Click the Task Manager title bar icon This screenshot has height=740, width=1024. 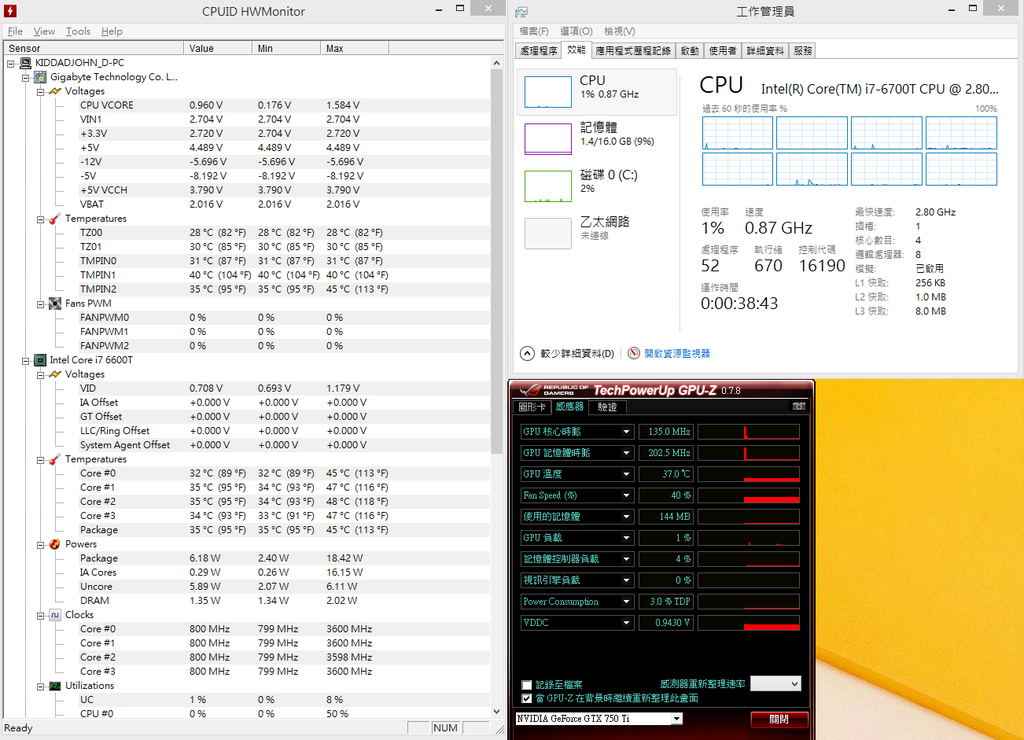521,11
